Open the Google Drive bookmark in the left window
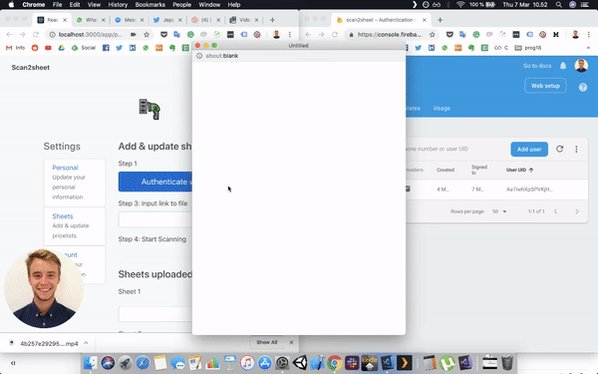Viewport: 598px width, 374px height. pos(61,48)
